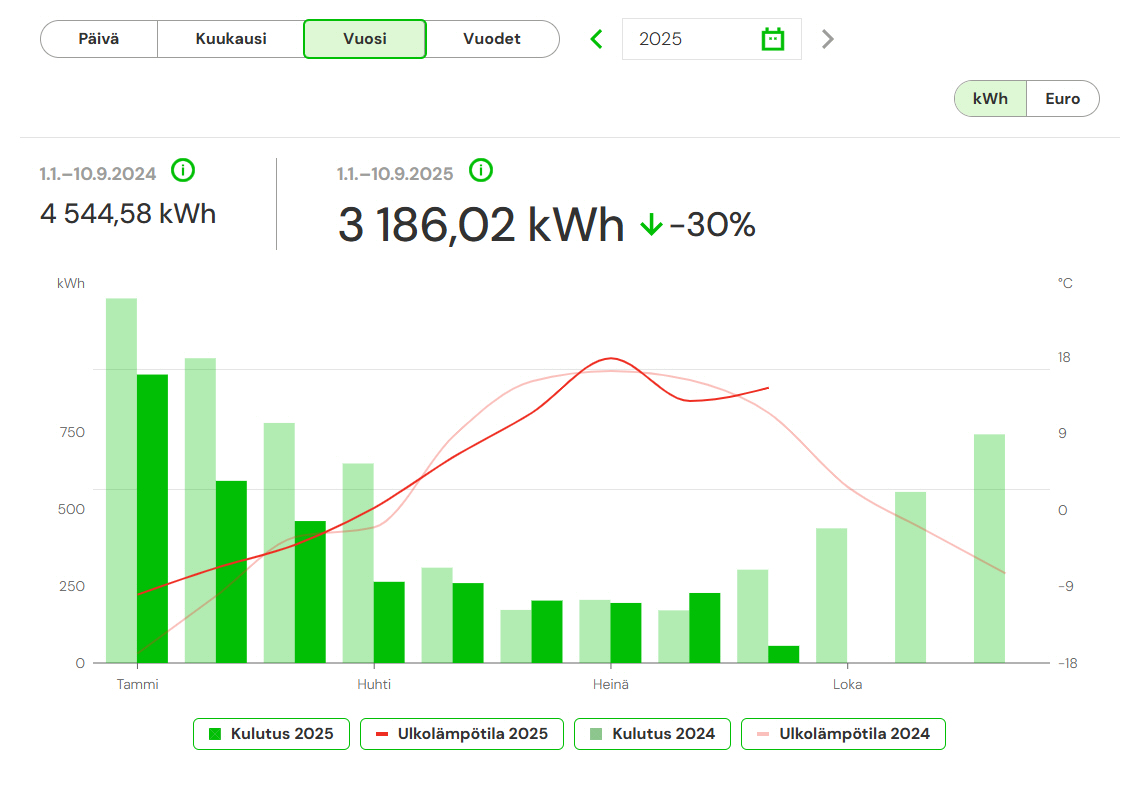Hide Ulkolämpötila 2024 temperature line
The width and height of the screenshot is (1128, 805).
843,734
